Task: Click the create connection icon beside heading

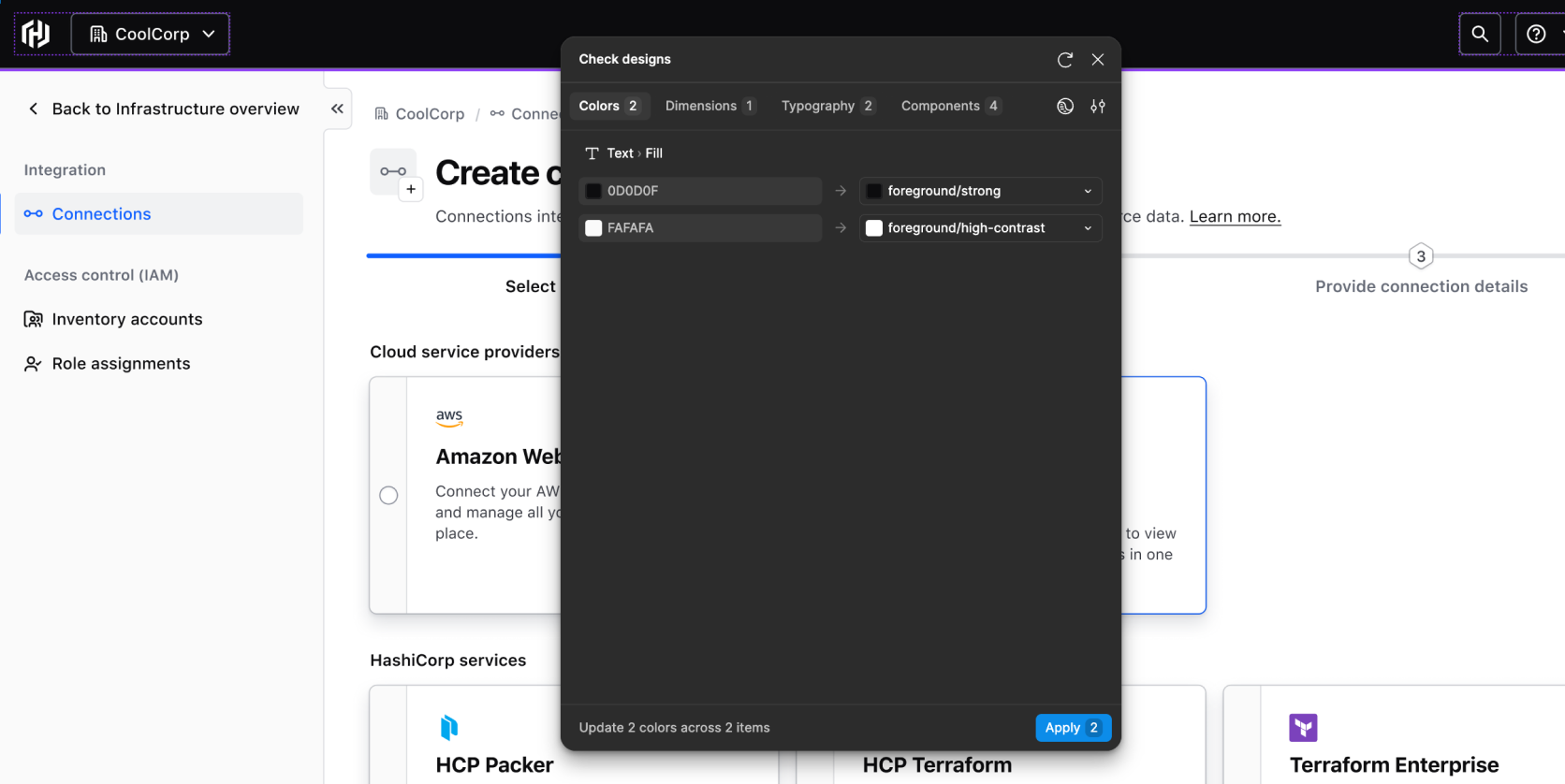Action: pos(397,174)
